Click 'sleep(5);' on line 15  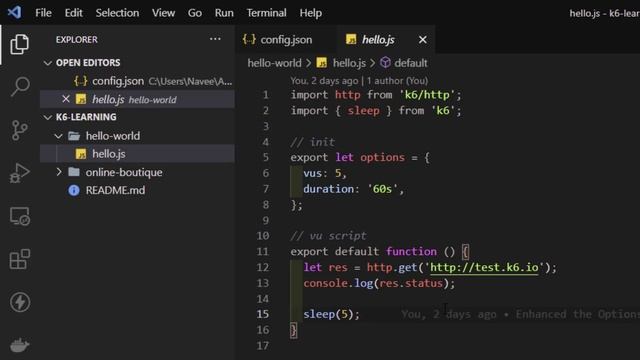pyautogui.click(x=331, y=314)
